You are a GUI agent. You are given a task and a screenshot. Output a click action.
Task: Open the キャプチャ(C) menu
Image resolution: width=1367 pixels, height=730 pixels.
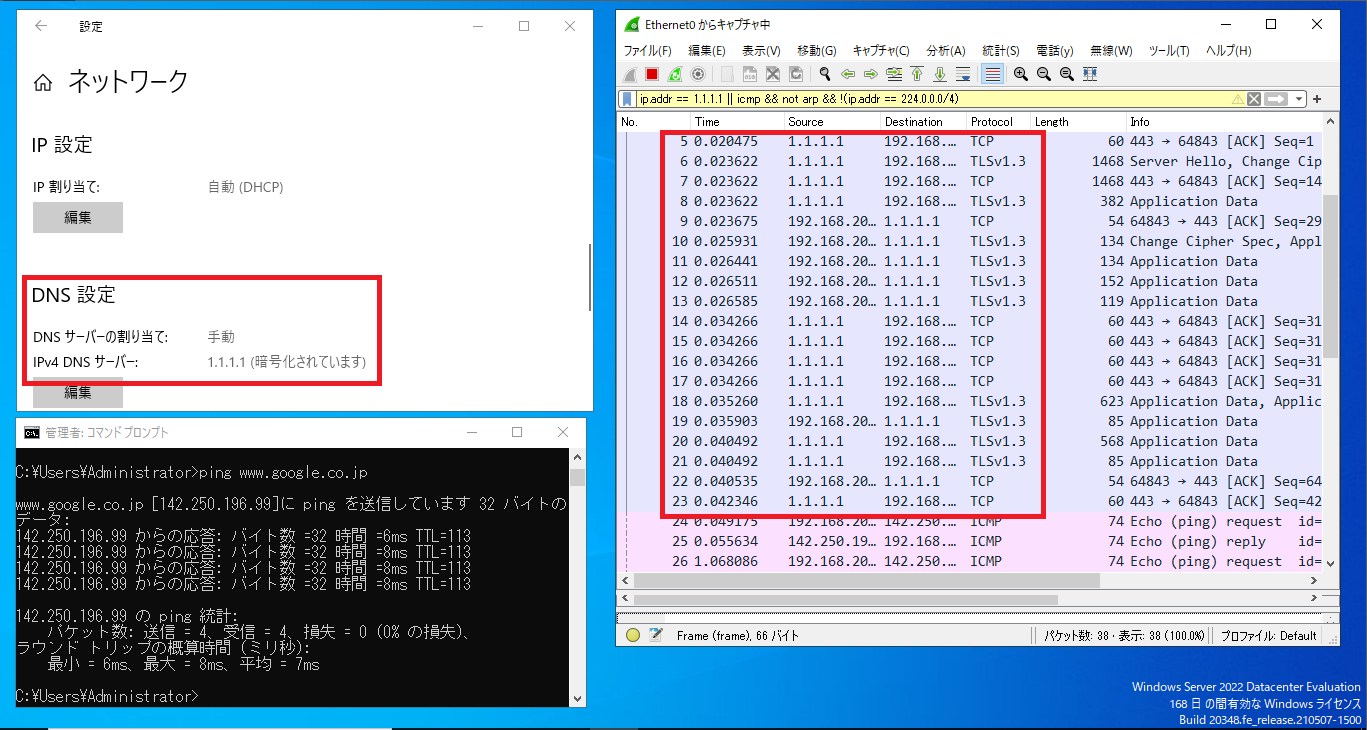click(881, 51)
